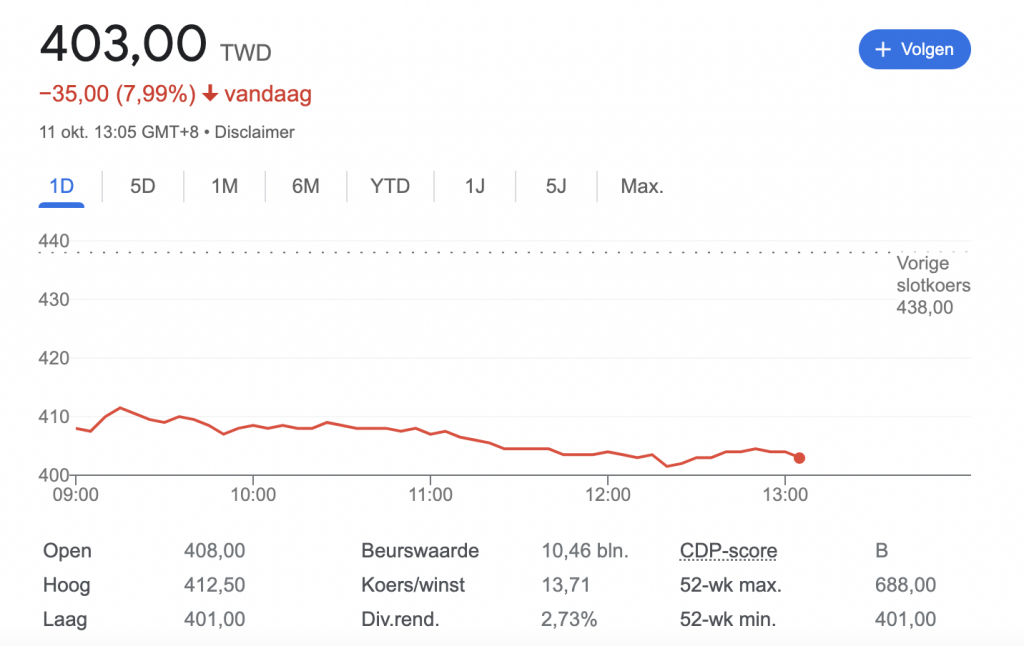This screenshot has width=1024, height=646.
Task: Show the 5J chart range
Action: coord(556,186)
